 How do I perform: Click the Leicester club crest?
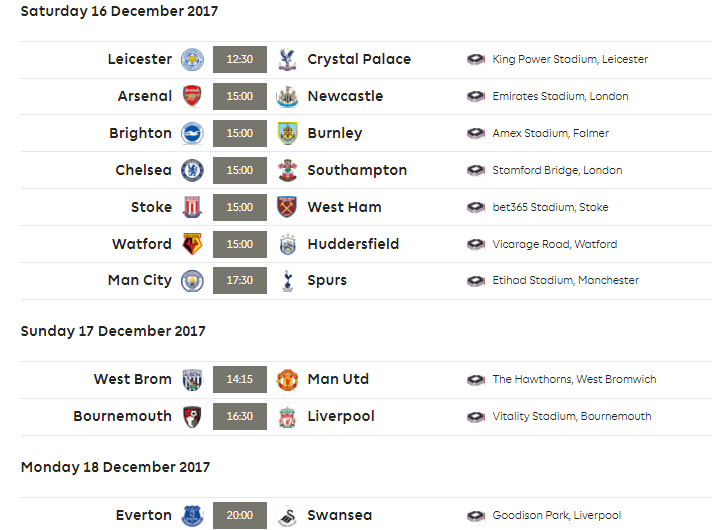tap(192, 59)
